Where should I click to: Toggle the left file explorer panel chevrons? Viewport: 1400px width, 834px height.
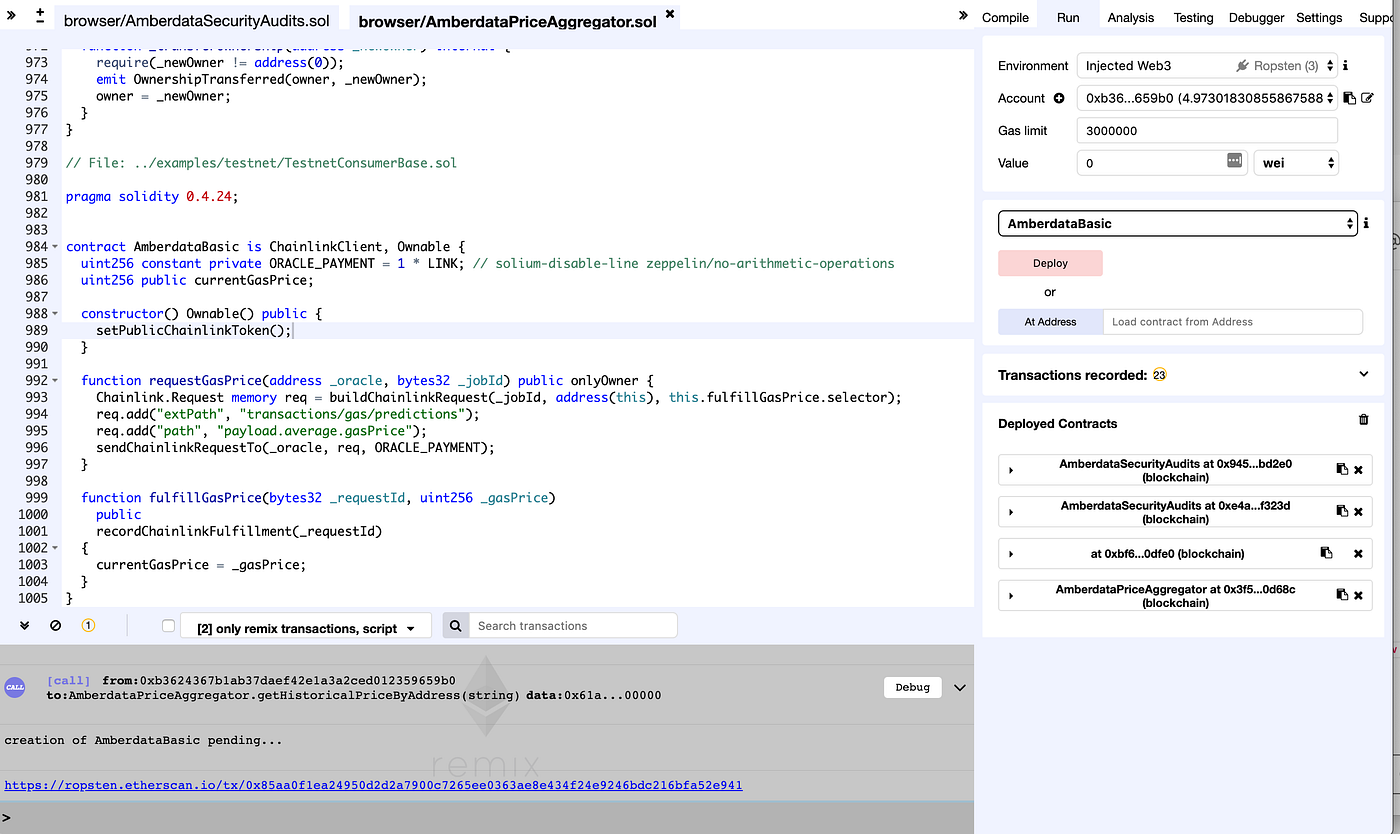coord(12,15)
